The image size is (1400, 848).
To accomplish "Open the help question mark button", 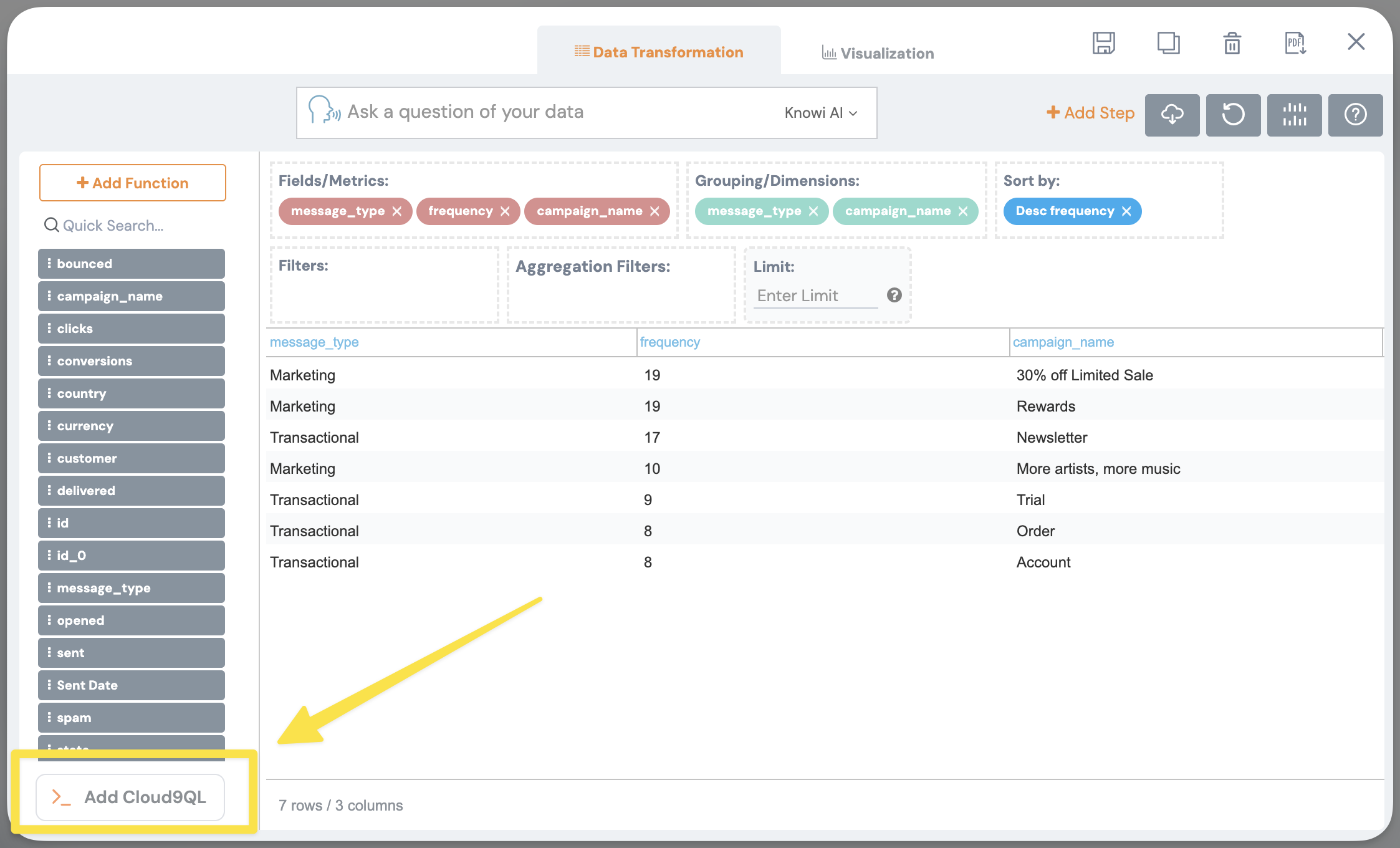I will (x=1355, y=115).
